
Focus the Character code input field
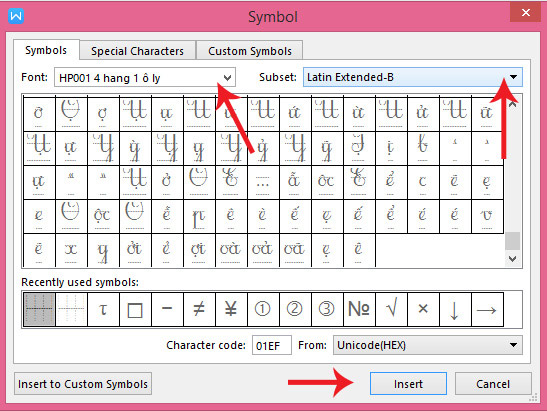pos(271,345)
